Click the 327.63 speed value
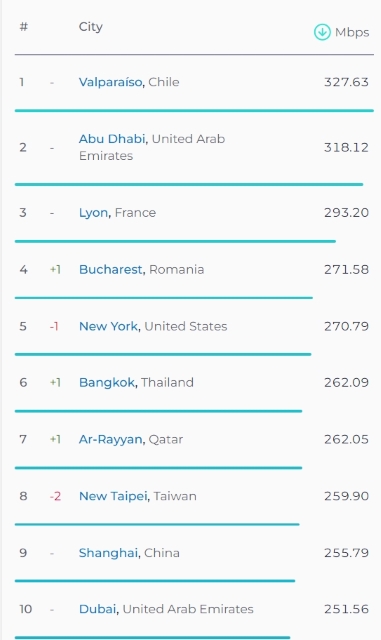Screen dimensions: 381x640 click(346, 82)
